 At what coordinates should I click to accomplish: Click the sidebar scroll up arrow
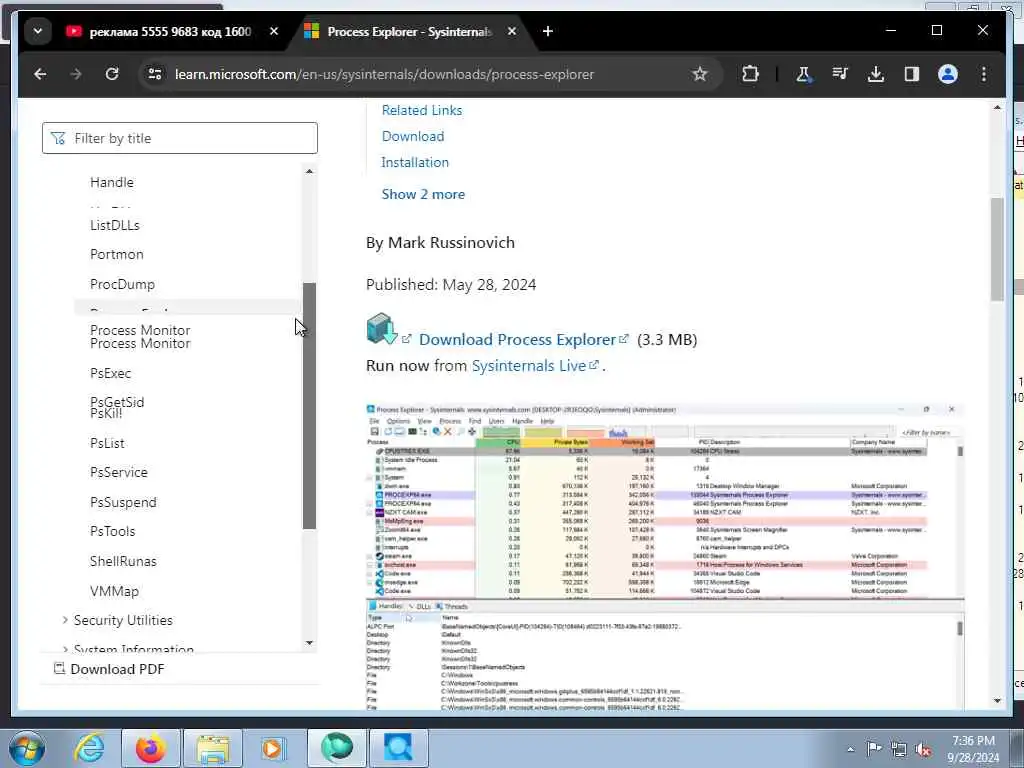tap(310, 172)
